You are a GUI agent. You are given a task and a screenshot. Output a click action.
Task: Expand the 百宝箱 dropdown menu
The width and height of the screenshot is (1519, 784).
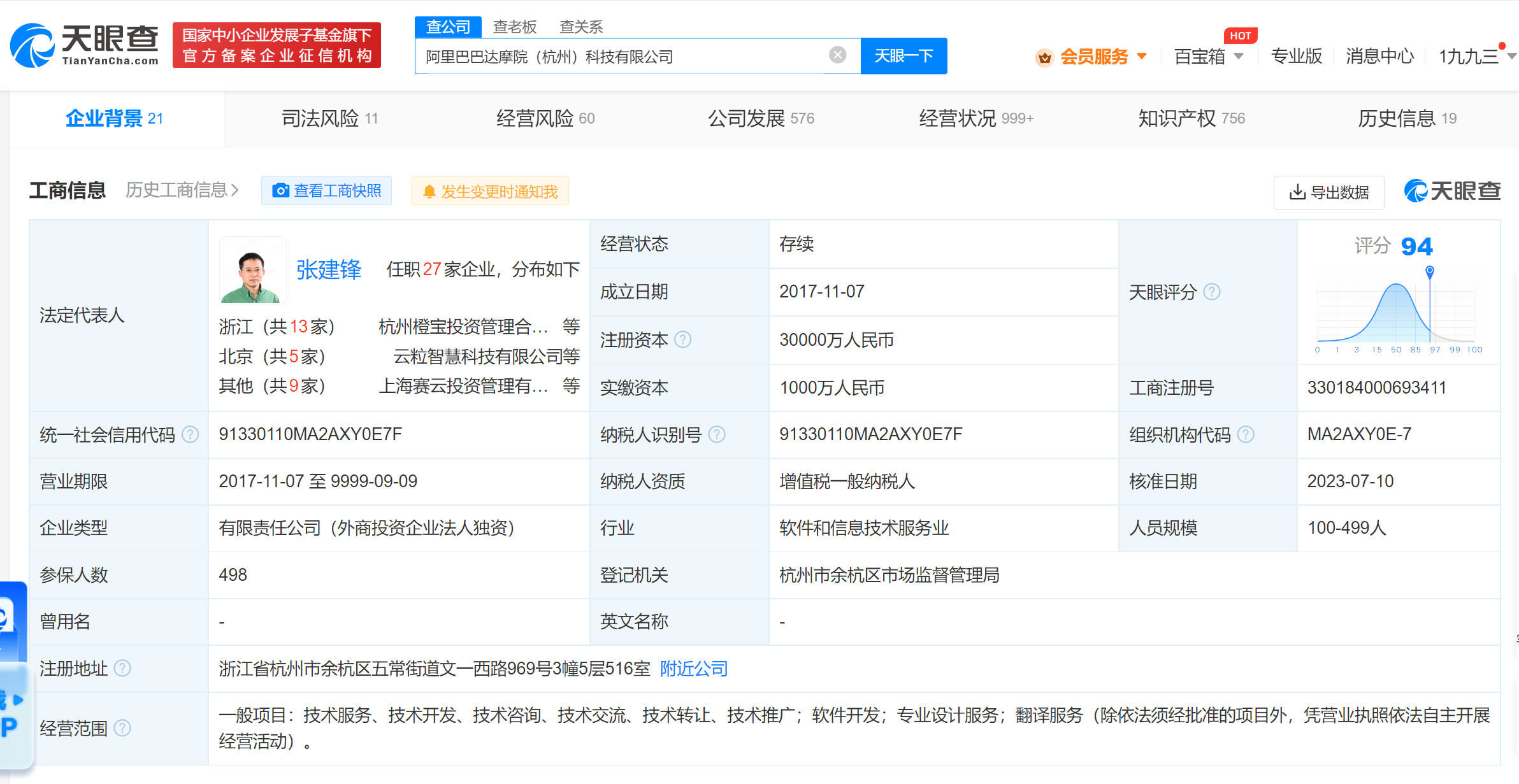(x=1208, y=57)
